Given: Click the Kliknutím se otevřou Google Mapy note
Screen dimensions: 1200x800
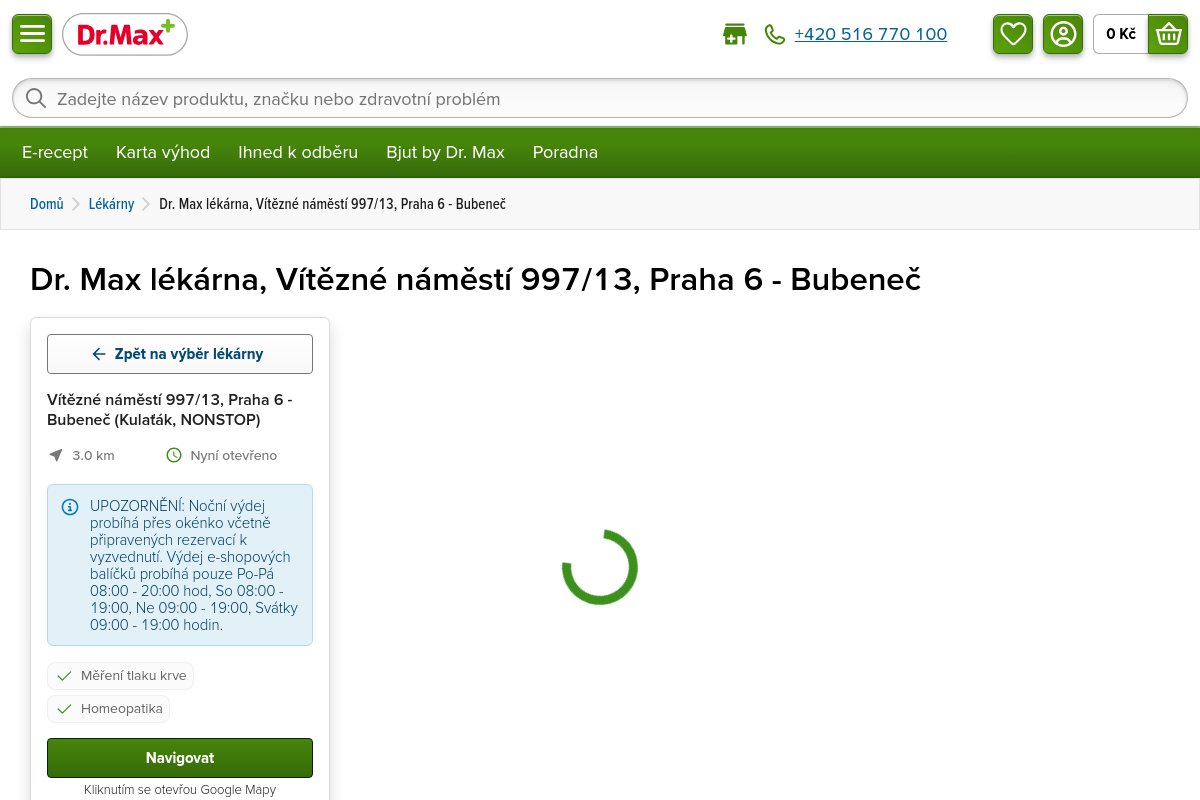Looking at the screenshot, I should pyautogui.click(x=180, y=790).
